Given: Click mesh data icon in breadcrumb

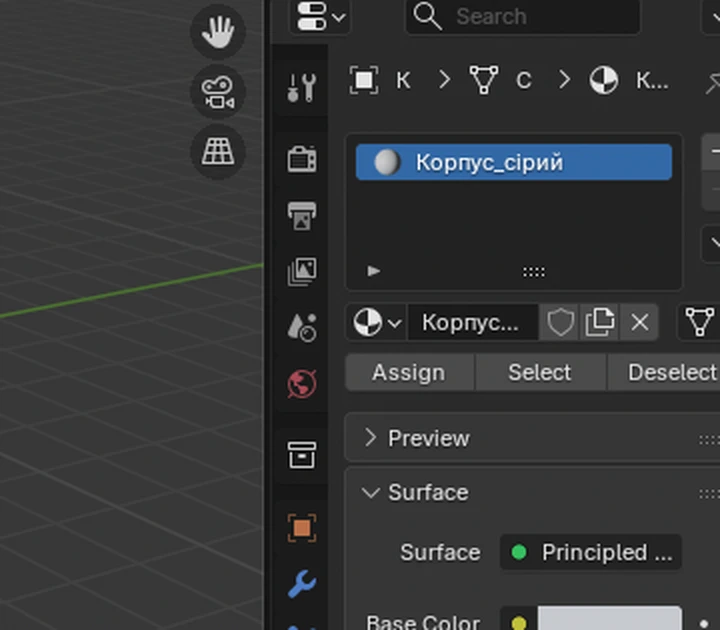Looking at the screenshot, I should pos(484,80).
